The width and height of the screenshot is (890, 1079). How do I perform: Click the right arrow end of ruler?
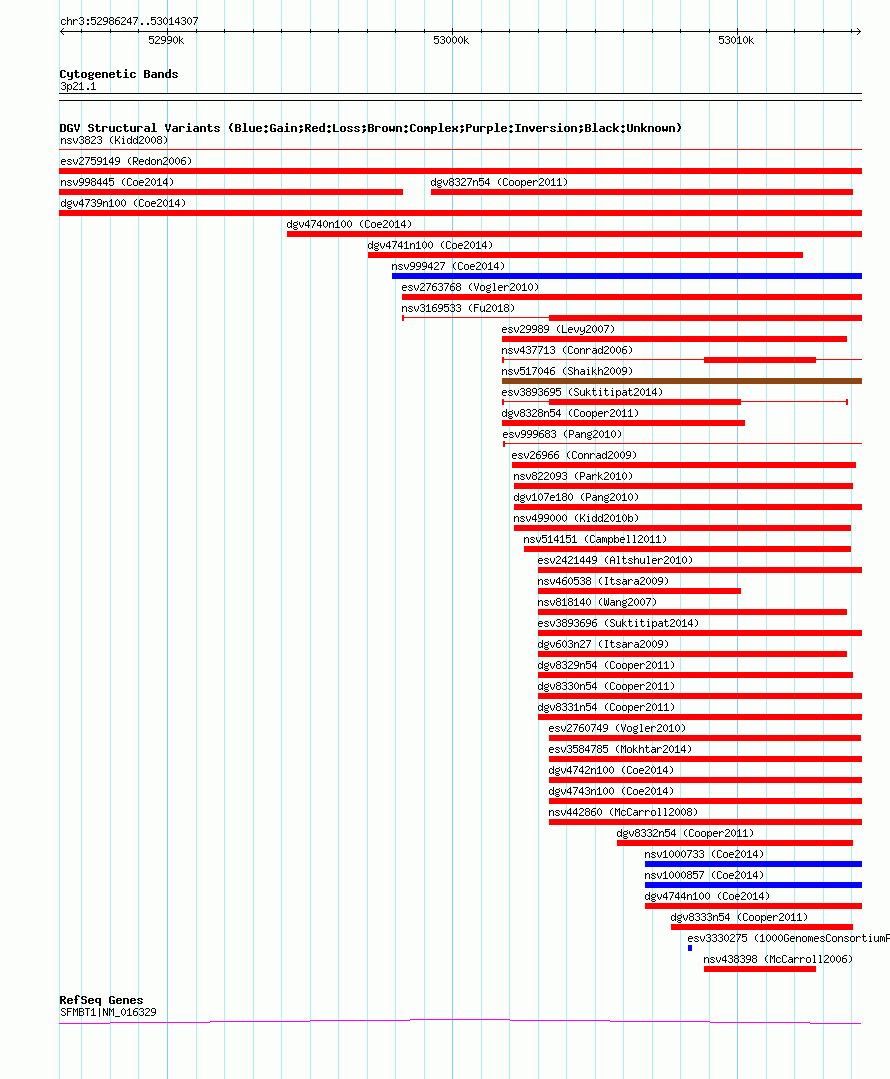858,31
